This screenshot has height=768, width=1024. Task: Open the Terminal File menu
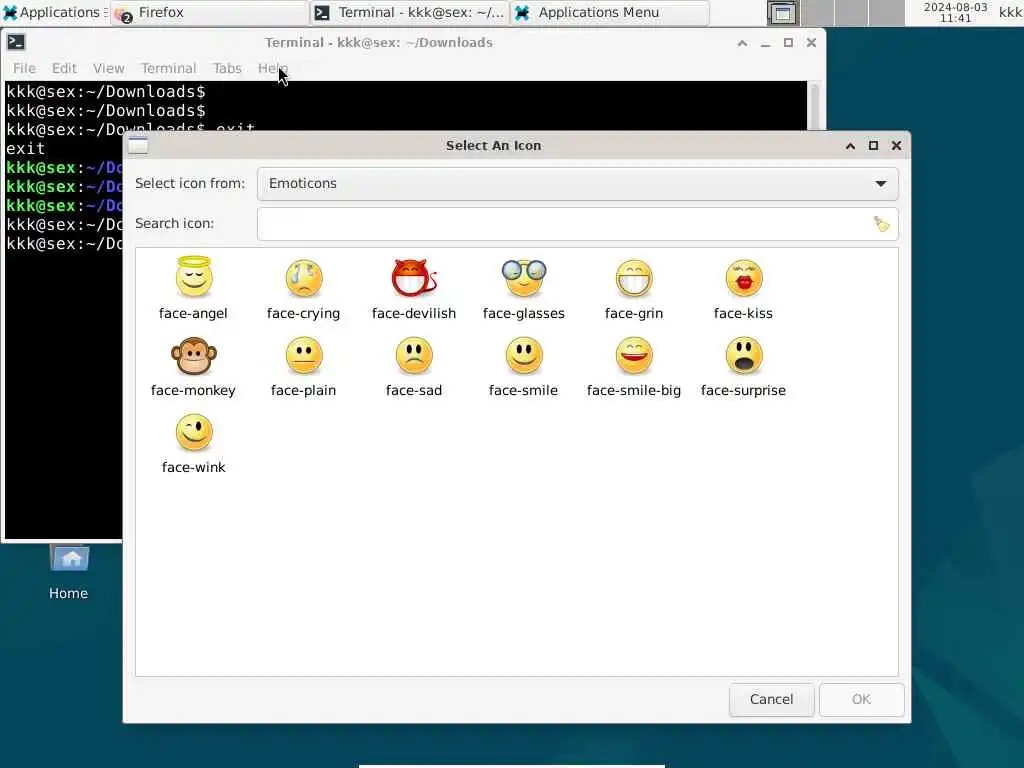(x=24, y=69)
